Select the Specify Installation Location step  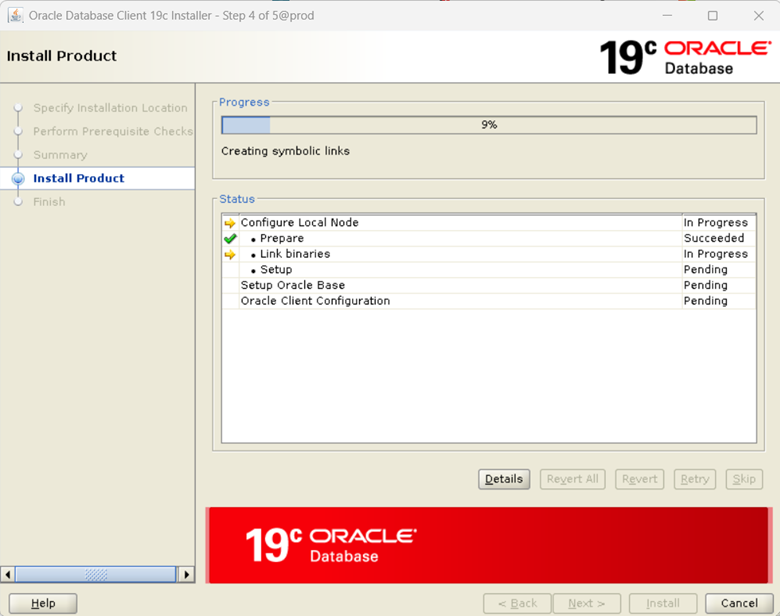click(110, 108)
